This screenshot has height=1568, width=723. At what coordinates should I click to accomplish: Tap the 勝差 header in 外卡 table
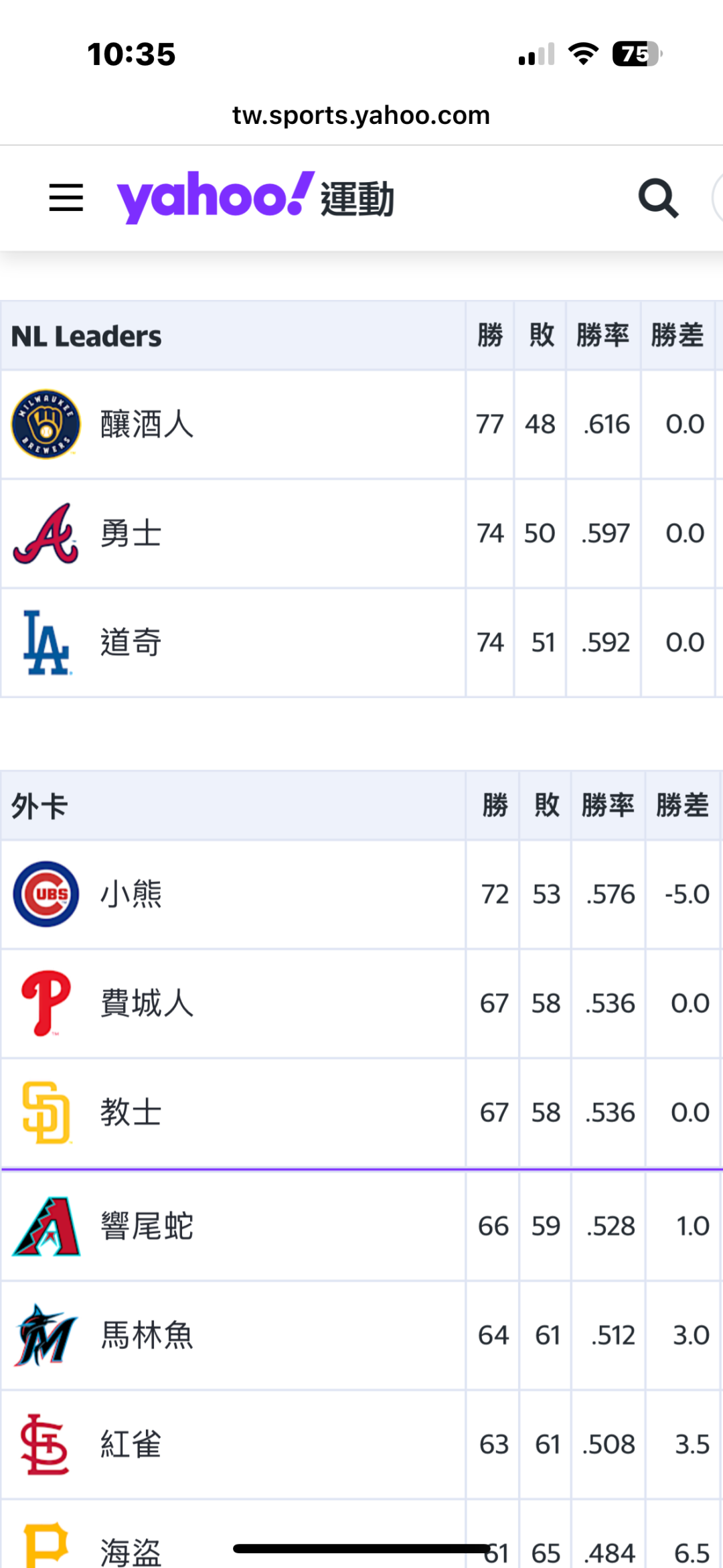682,805
